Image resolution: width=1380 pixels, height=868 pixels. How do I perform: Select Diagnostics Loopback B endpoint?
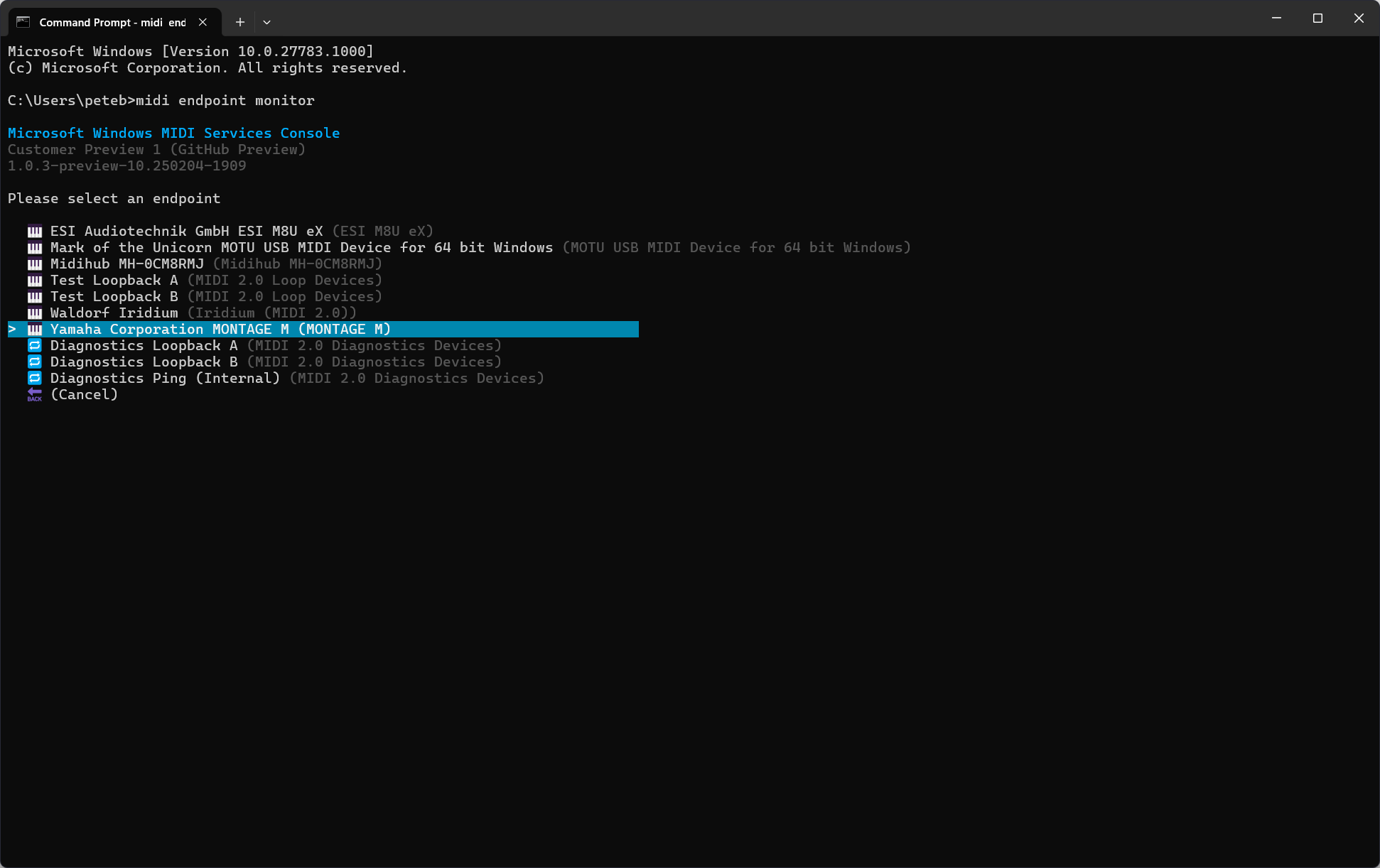coord(276,362)
